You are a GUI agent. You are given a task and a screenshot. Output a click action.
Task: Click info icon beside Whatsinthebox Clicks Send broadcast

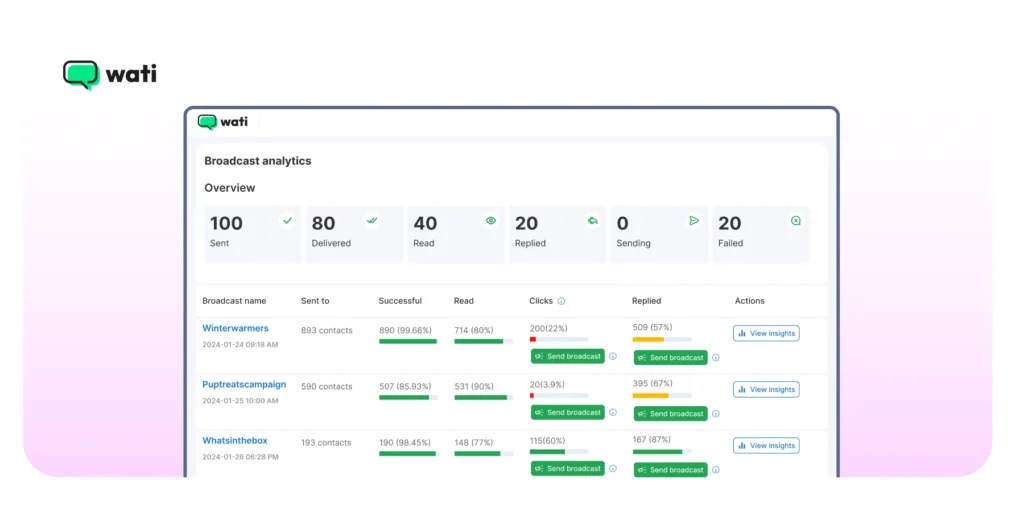coord(613,469)
